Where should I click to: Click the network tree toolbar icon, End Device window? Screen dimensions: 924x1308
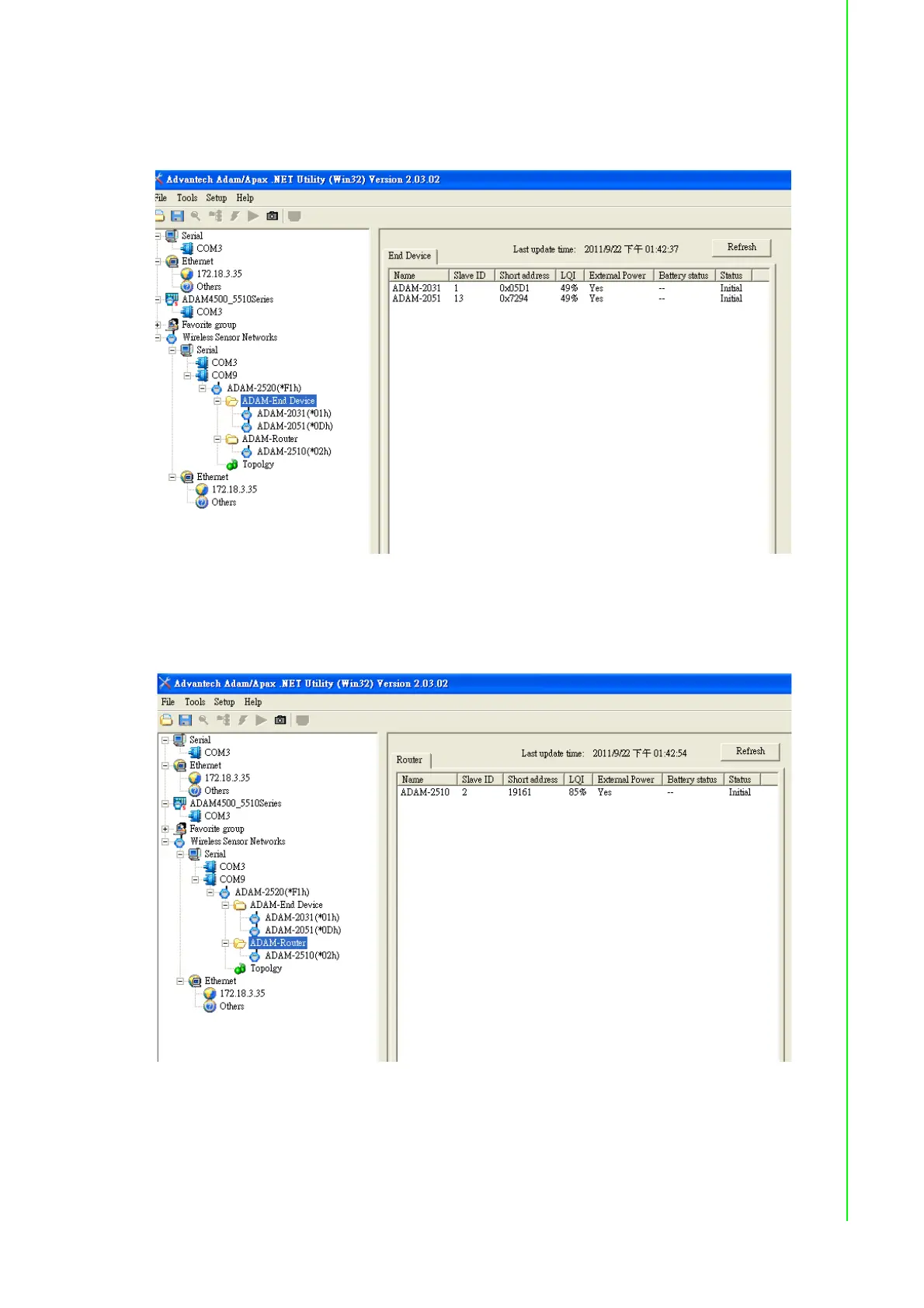215,216
